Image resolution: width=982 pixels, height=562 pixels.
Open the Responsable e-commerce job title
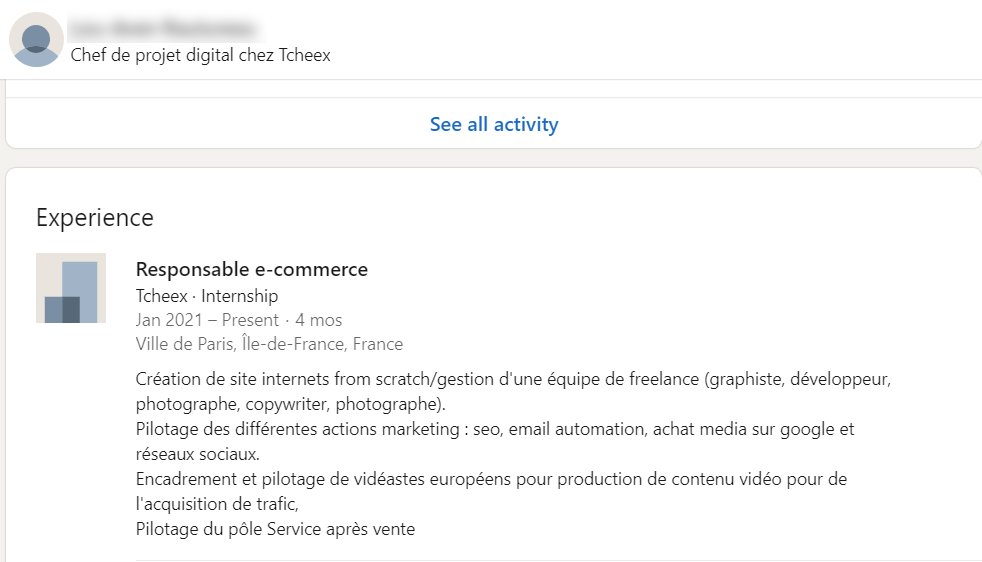pyautogui.click(x=251, y=269)
